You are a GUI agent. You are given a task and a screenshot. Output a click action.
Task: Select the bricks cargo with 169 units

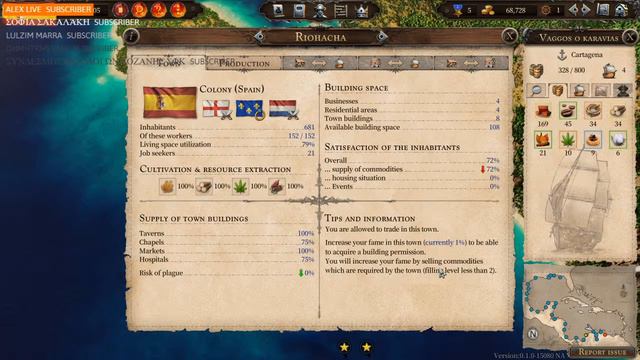(x=543, y=111)
